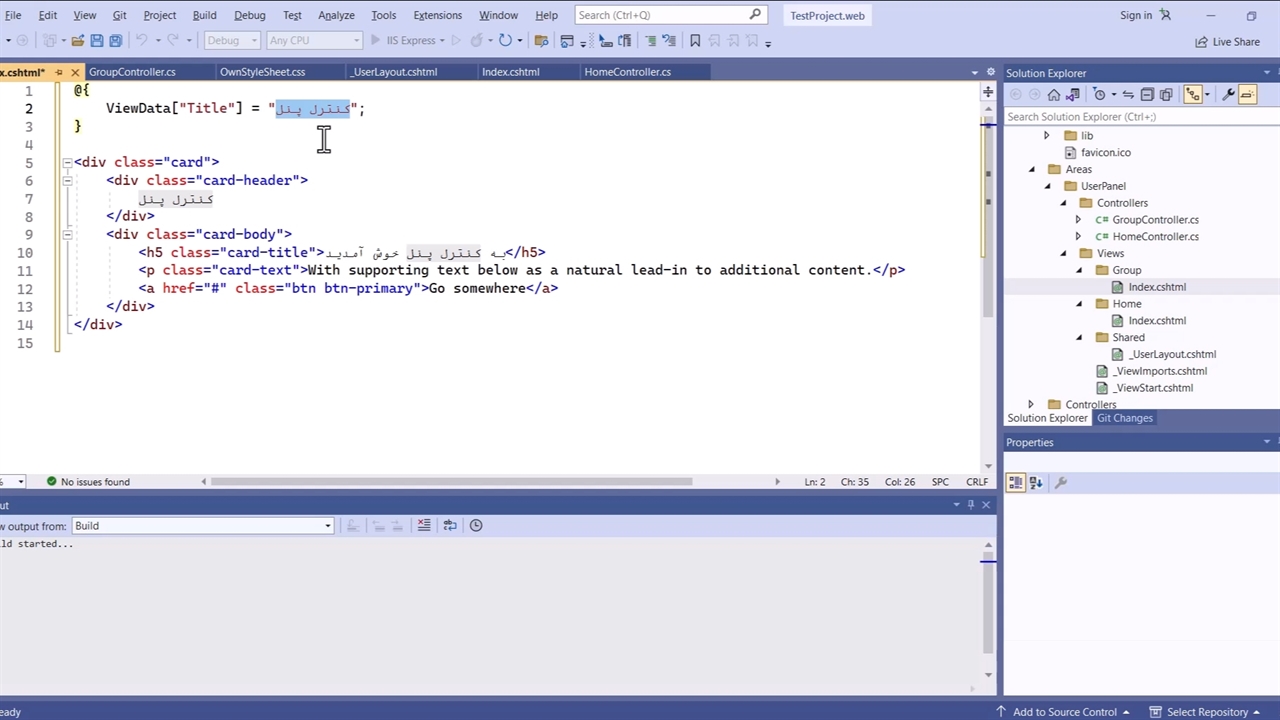Click the editor horizontal scrollbar

coord(452,482)
